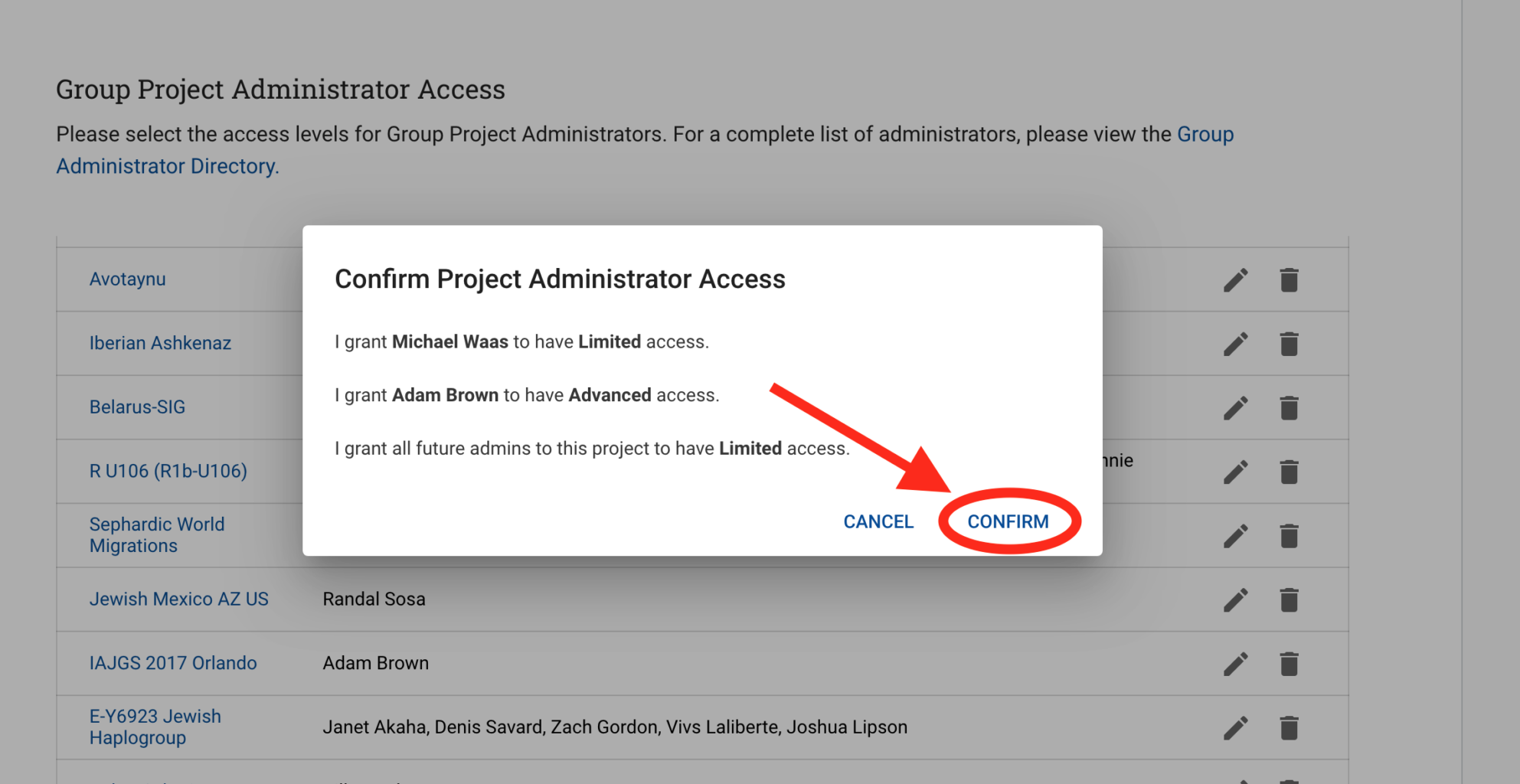Edit the Avotaynu project row
The width and height of the screenshot is (1520, 784).
pyautogui.click(x=1235, y=280)
